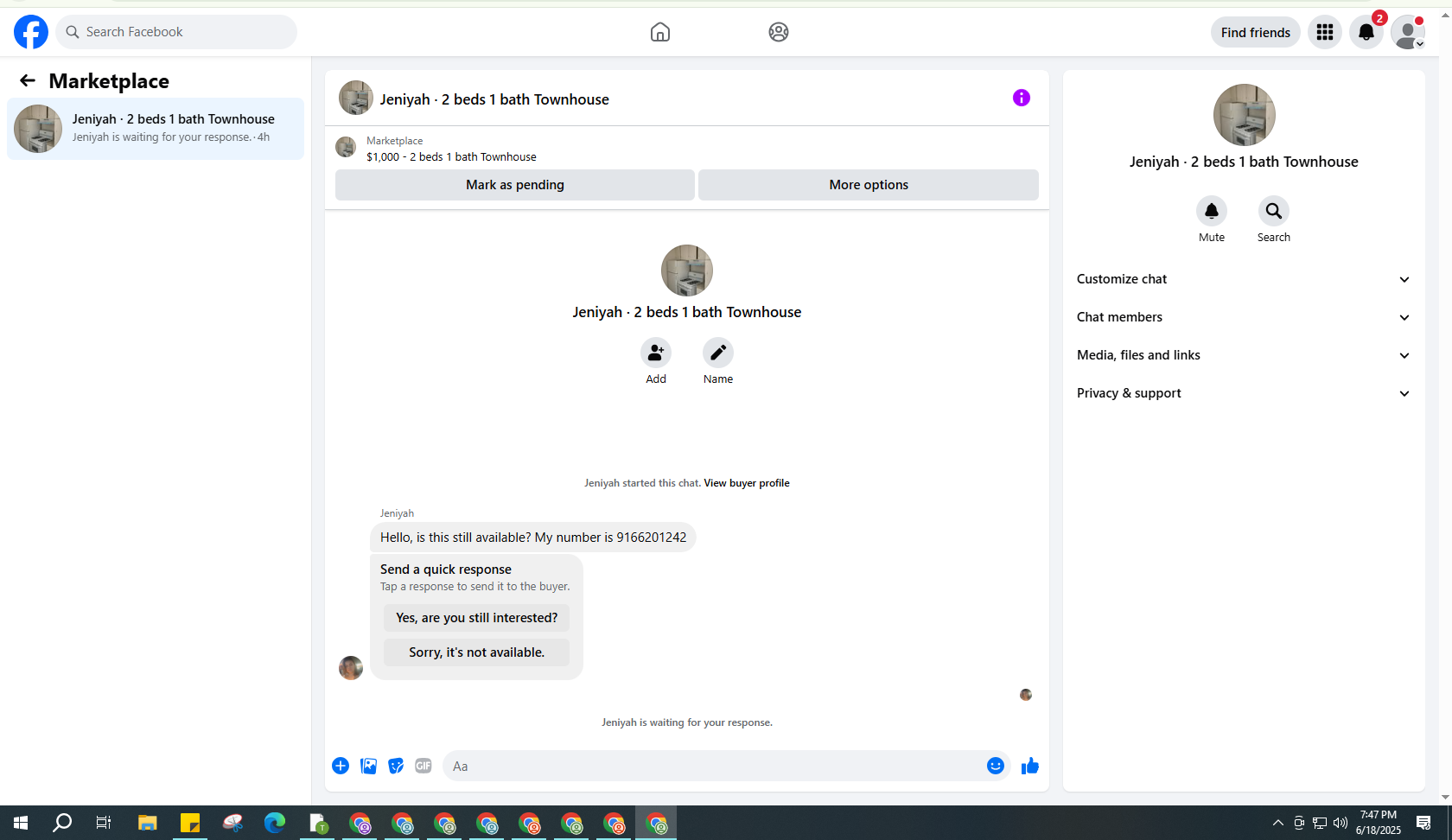The image size is (1452, 840).
Task: Open the profile circle icon in top navigation
Action: 779,32
